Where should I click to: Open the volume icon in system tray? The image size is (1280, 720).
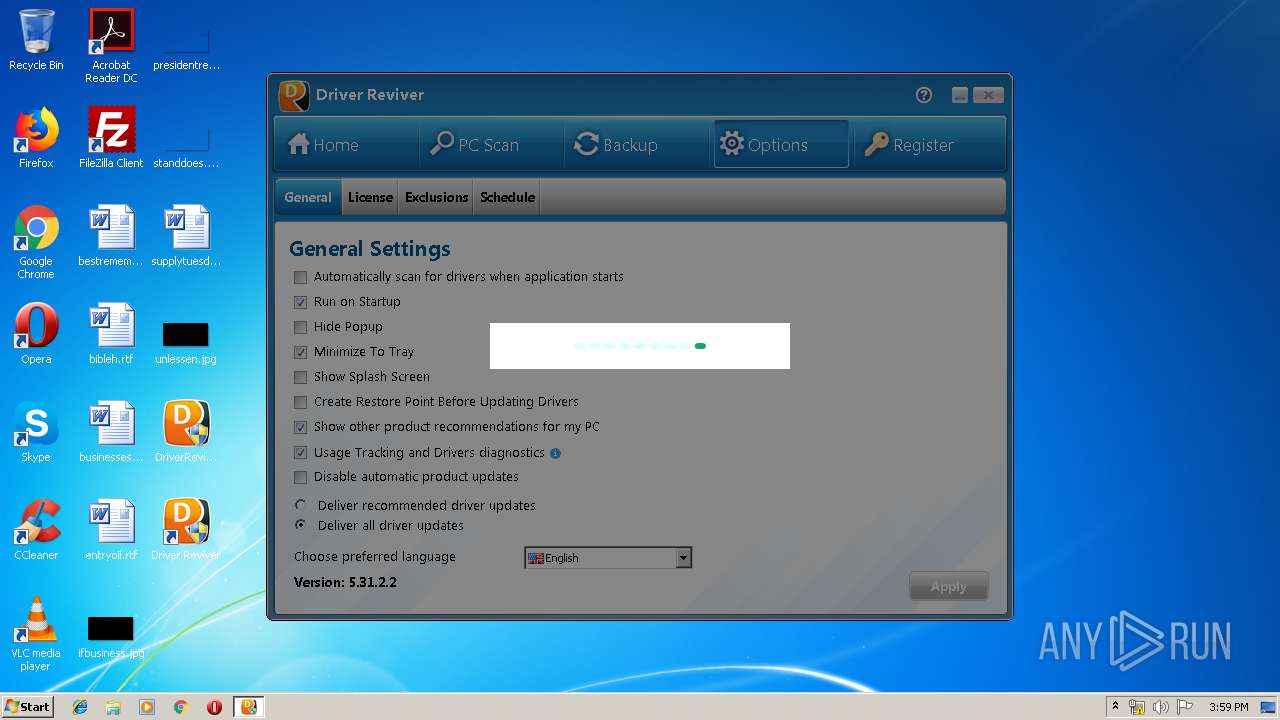1161,707
